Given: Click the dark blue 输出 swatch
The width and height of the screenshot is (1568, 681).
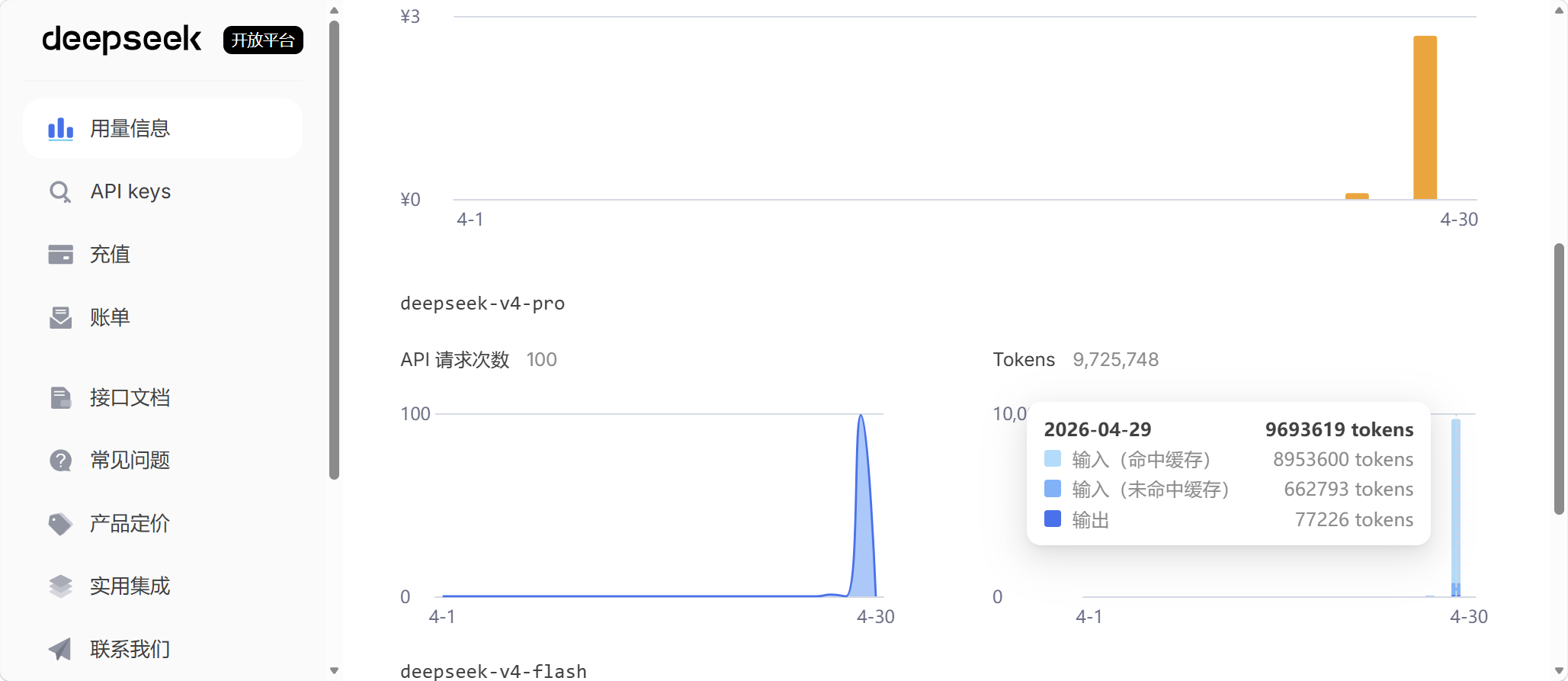Looking at the screenshot, I should [1053, 519].
